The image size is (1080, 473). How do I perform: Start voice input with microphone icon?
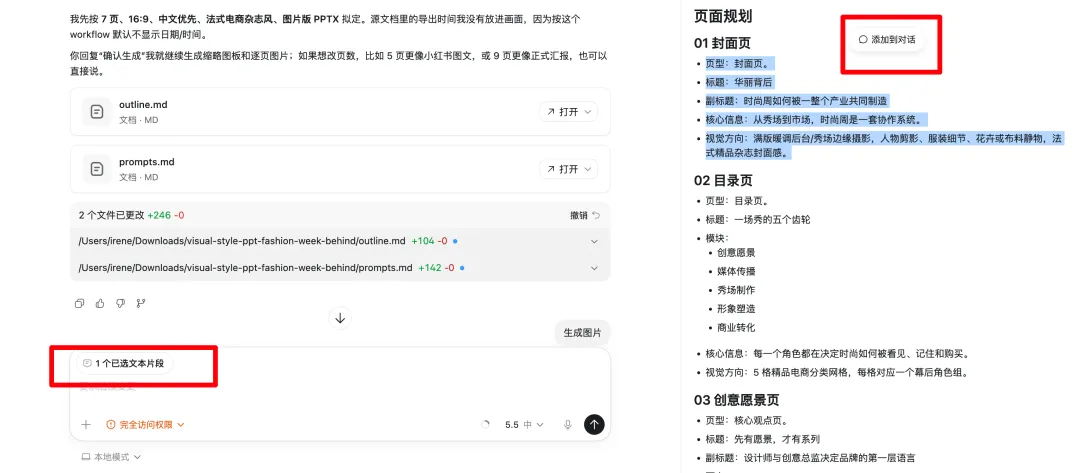[568, 424]
